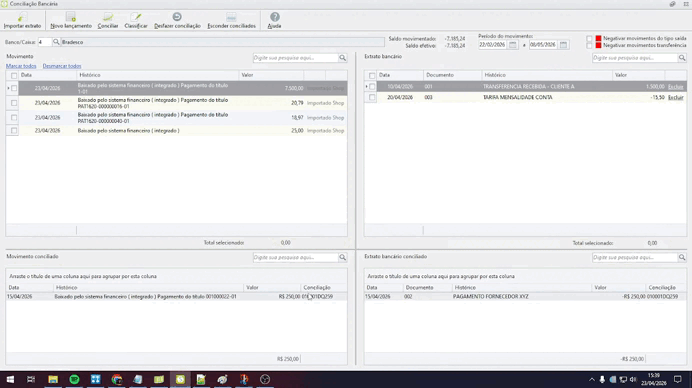Open the Ajuda help icon
This screenshot has height=388, width=692.
click(275, 20)
